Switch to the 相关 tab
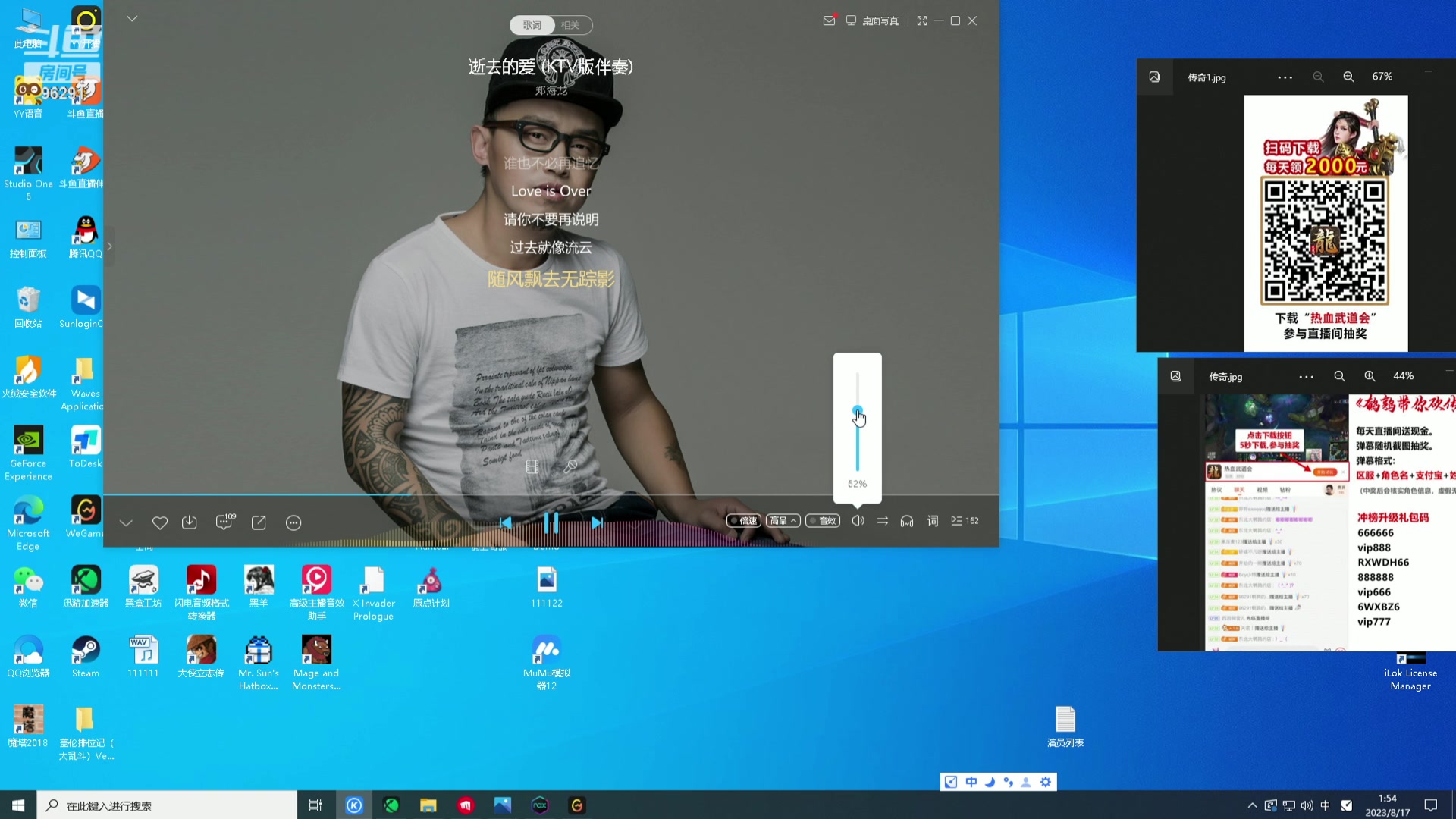The height and width of the screenshot is (819, 1456). [x=570, y=25]
